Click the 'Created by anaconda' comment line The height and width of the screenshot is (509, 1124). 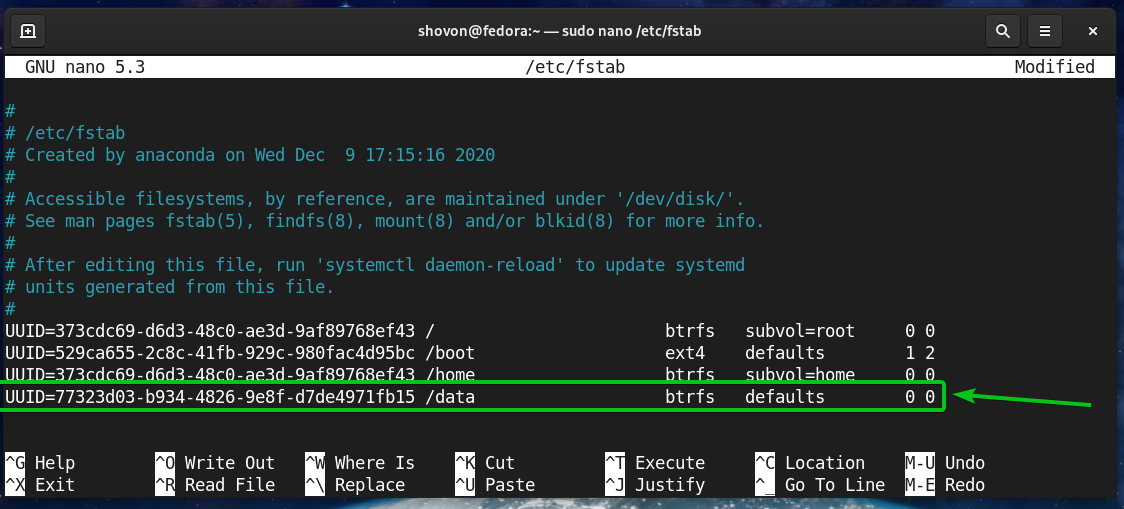[x=250, y=155]
